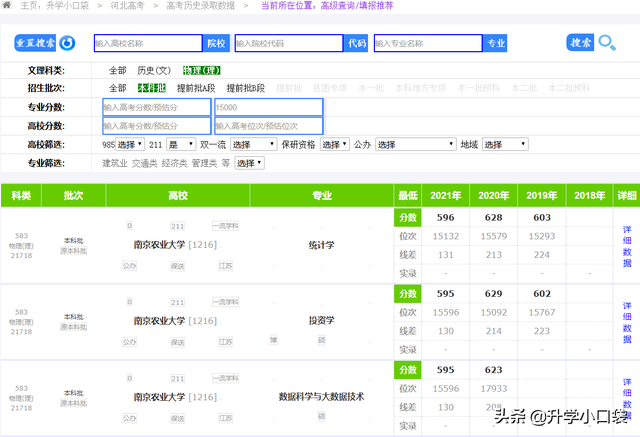Click the 211 tag in the 统计学 row
640x437 pixels.
point(177,226)
